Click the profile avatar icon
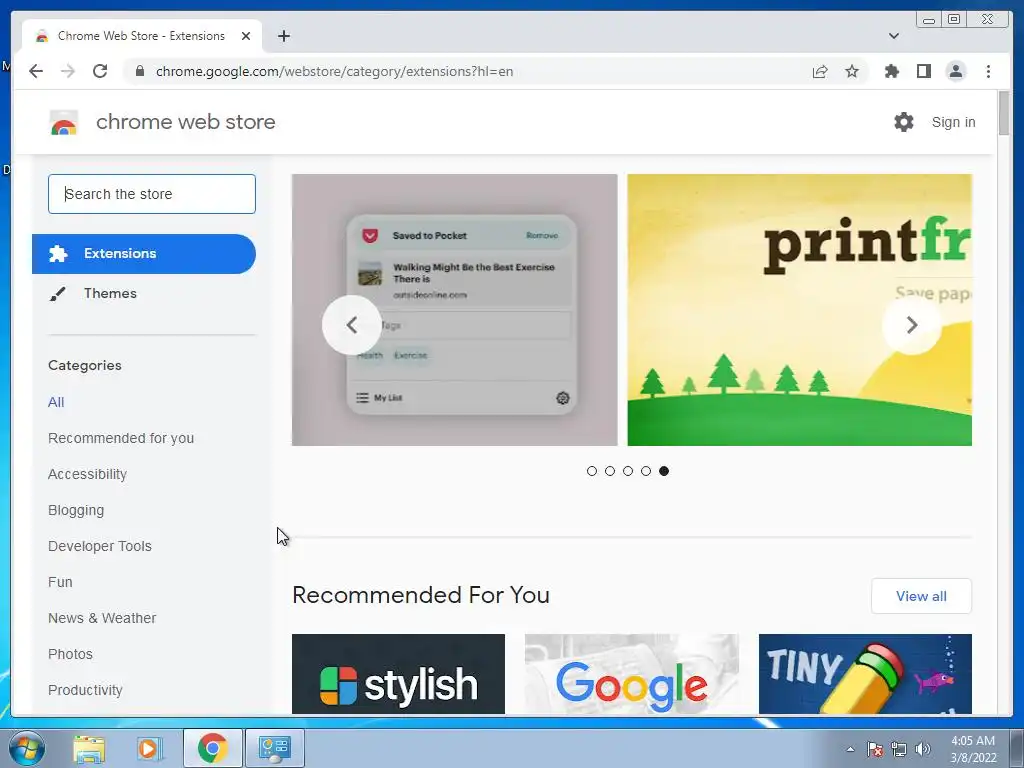Screen dimensions: 1024x768 955,71
